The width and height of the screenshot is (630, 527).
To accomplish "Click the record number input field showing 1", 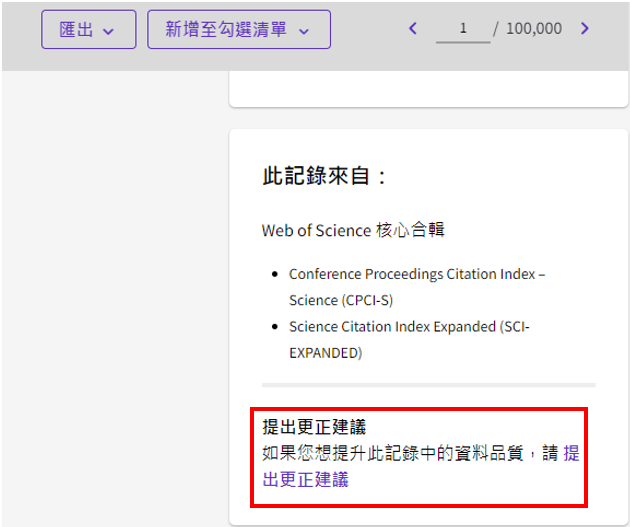I will coord(462,29).
